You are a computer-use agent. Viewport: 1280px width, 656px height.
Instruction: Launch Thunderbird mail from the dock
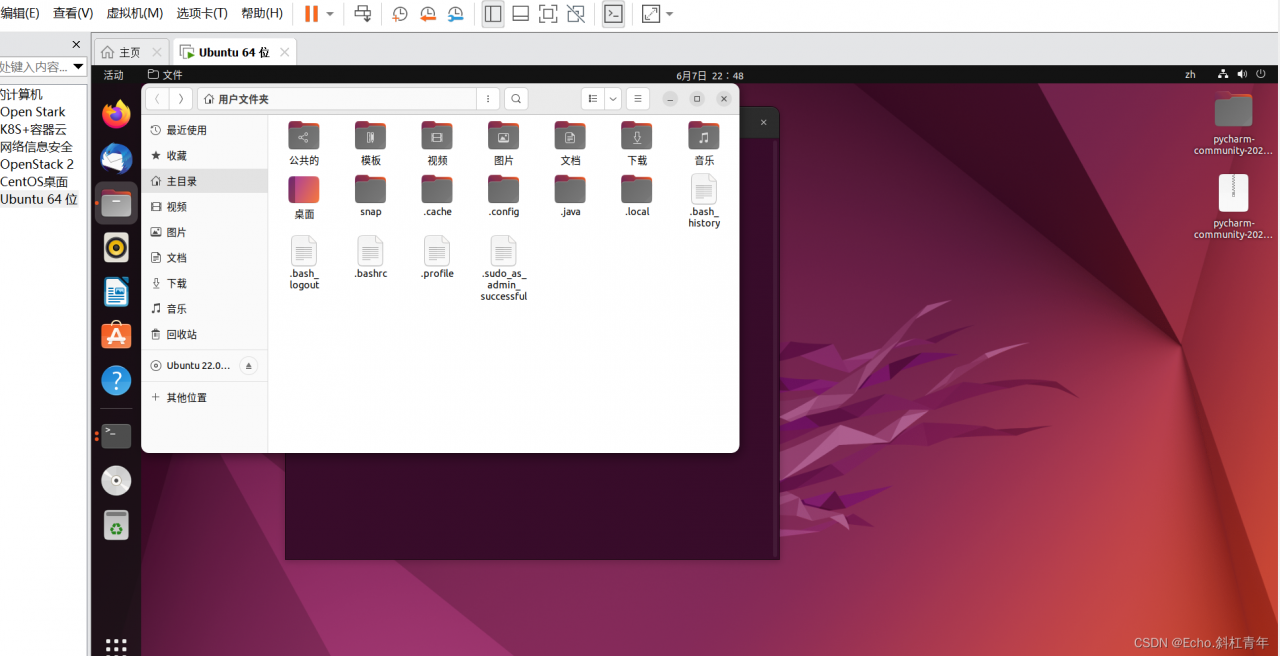(x=116, y=158)
